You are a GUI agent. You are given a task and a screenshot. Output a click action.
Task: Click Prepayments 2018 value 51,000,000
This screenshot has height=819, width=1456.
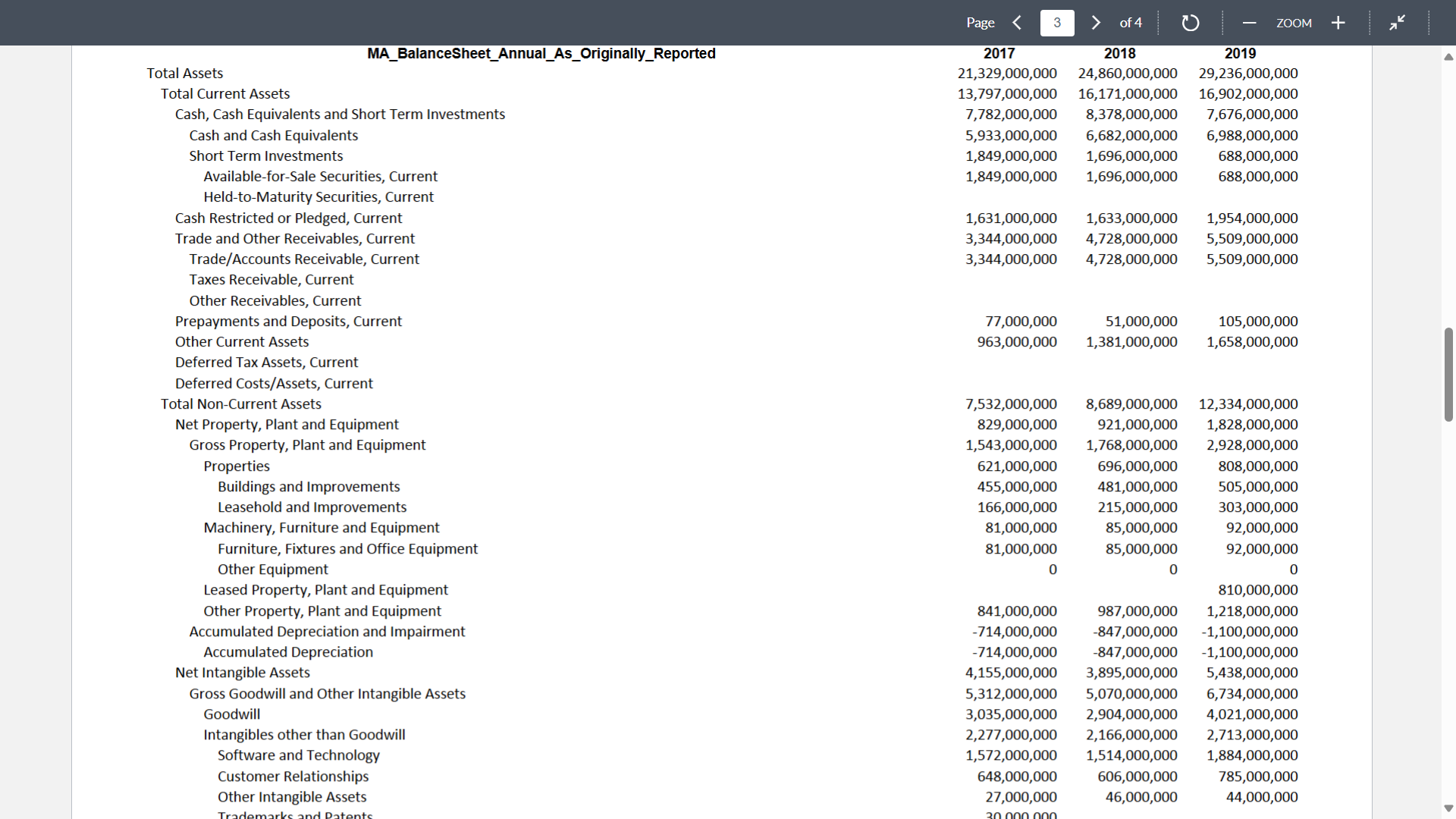tap(1141, 322)
